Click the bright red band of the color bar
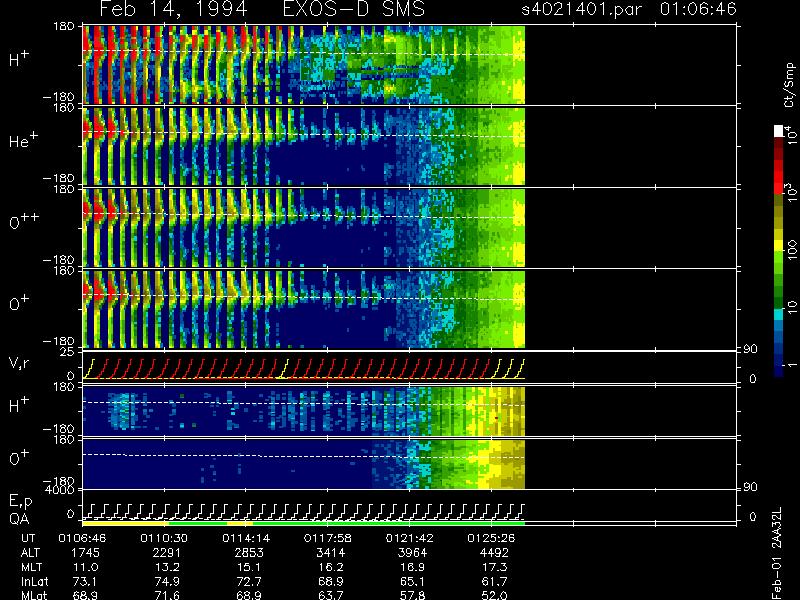800x600 pixels. 779,176
